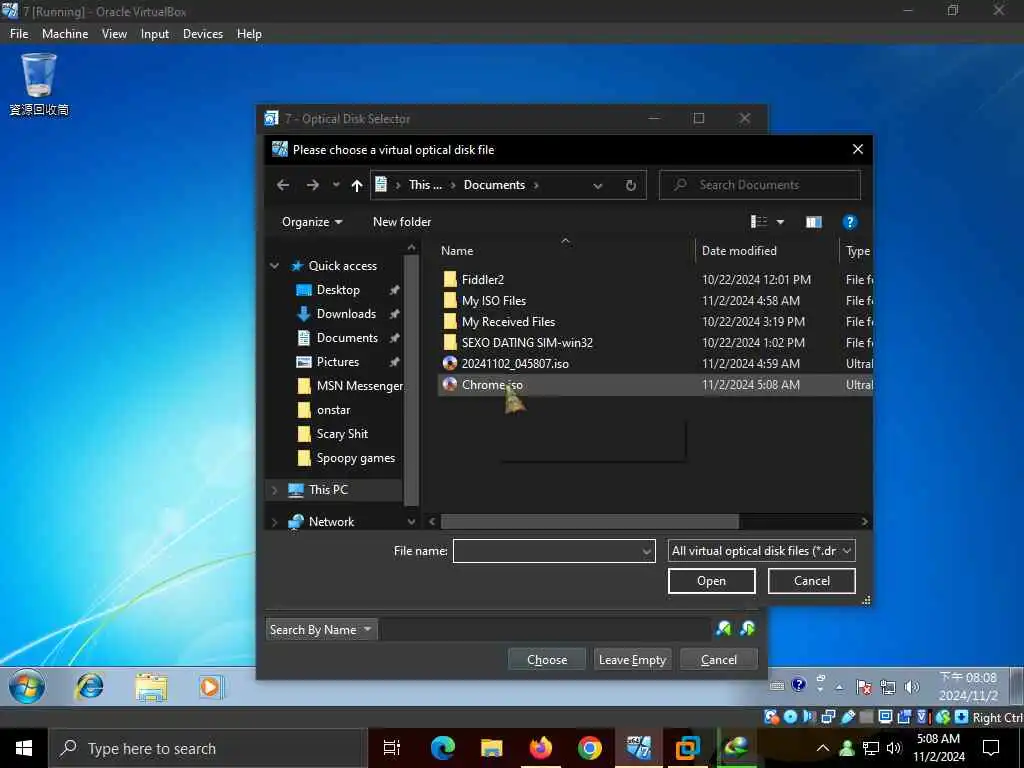Expand the This PC tree node
1024x768 pixels.
tap(275, 490)
